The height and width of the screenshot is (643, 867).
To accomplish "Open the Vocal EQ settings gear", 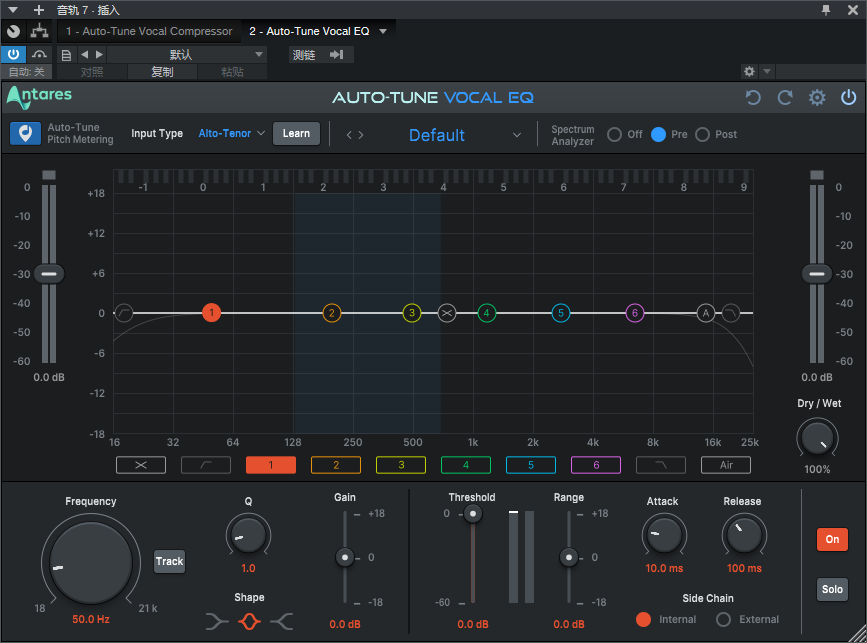I will coord(817,98).
